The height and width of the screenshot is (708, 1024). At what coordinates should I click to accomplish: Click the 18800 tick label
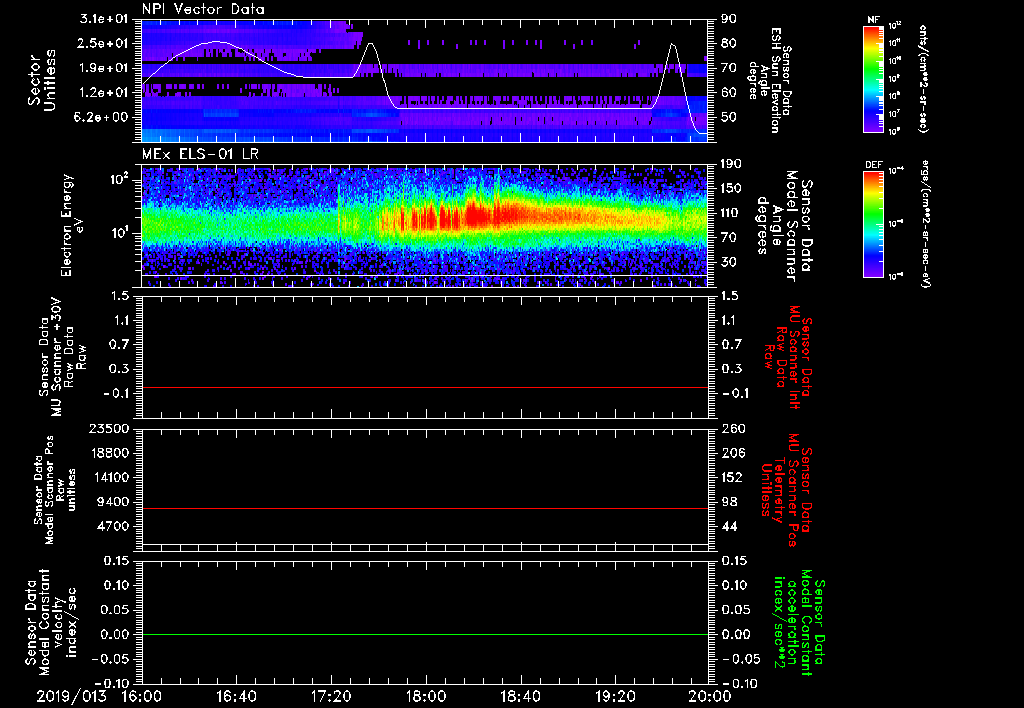(x=110, y=453)
